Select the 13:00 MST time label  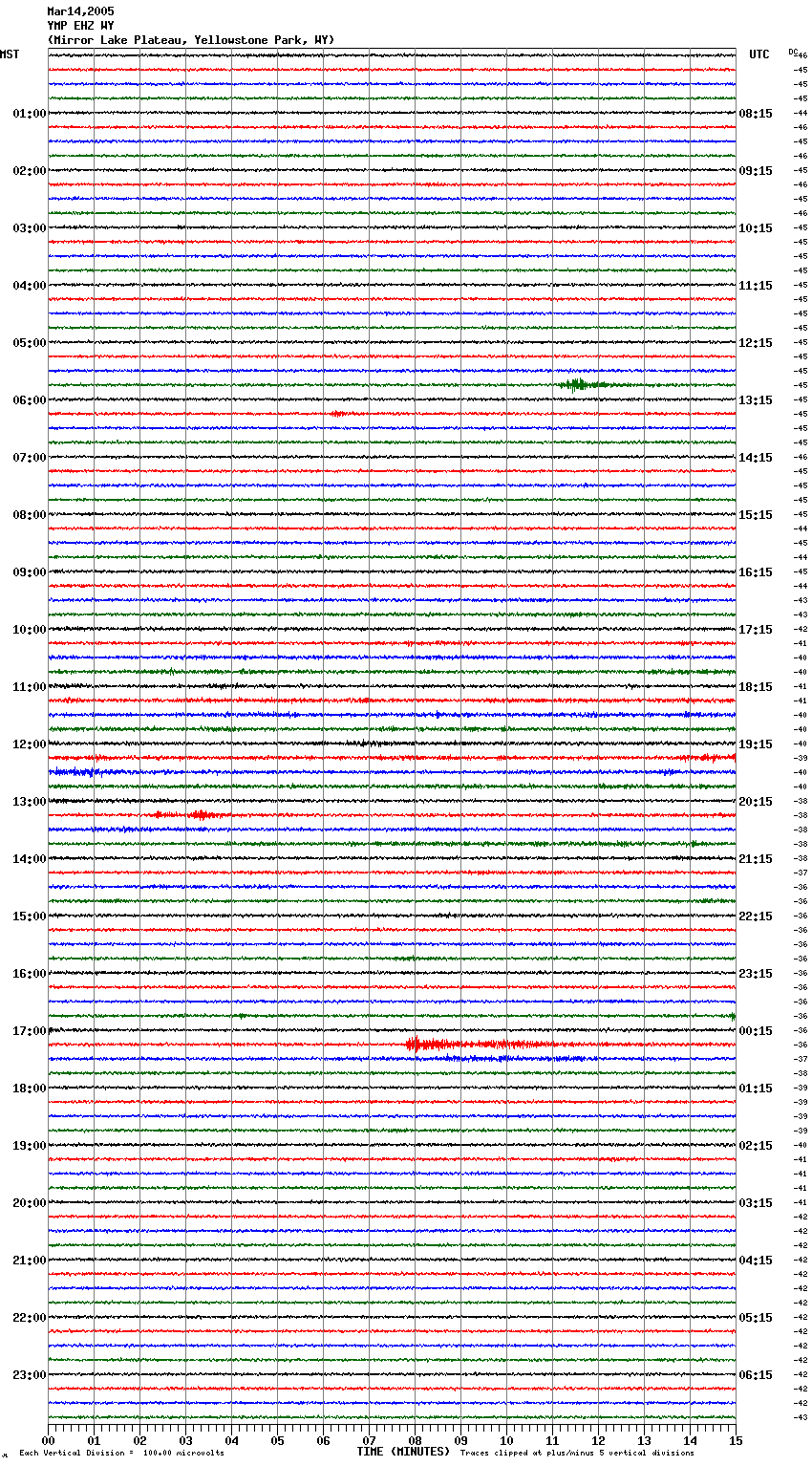coord(30,802)
